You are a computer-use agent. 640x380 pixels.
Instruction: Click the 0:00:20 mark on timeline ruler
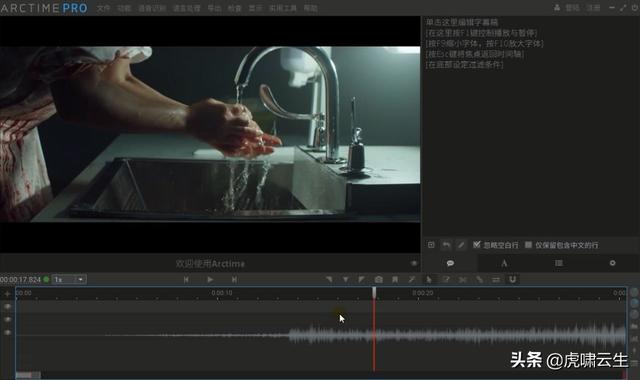[x=422, y=293]
